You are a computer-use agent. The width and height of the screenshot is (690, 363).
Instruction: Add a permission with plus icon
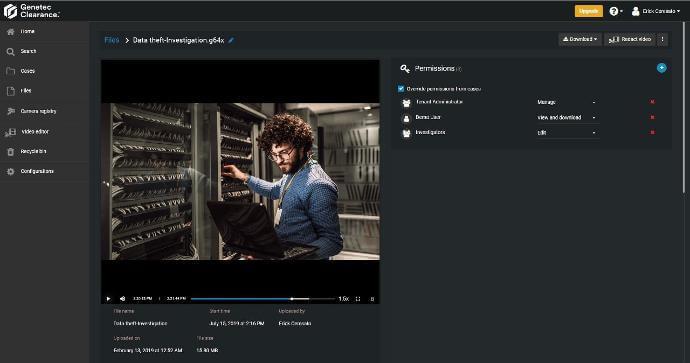[661, 68]
